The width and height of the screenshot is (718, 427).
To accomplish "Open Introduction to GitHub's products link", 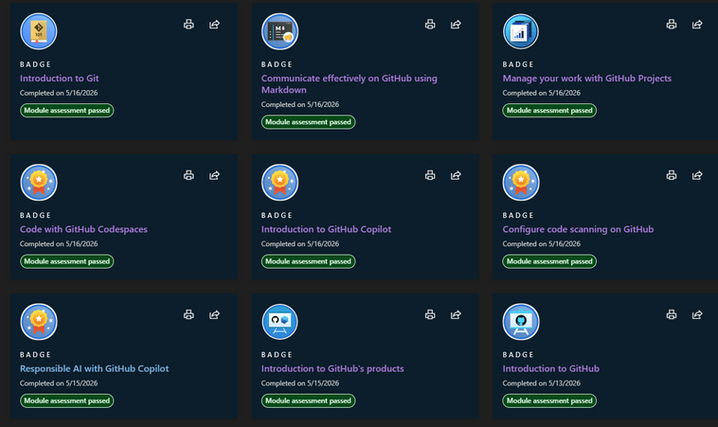I will point(332,368).
